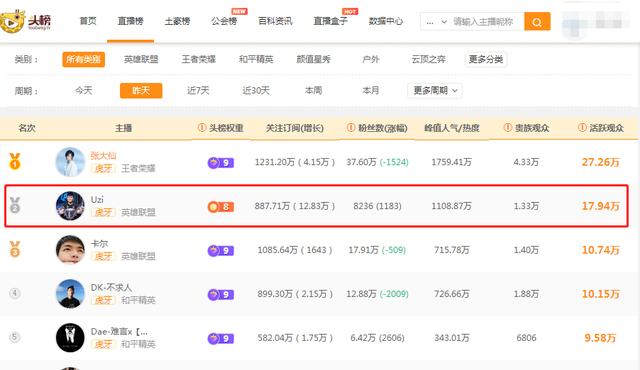Screen dimensions: 640x370
Task: Filter by 英雄联盟 category
Action: (141, 59)
